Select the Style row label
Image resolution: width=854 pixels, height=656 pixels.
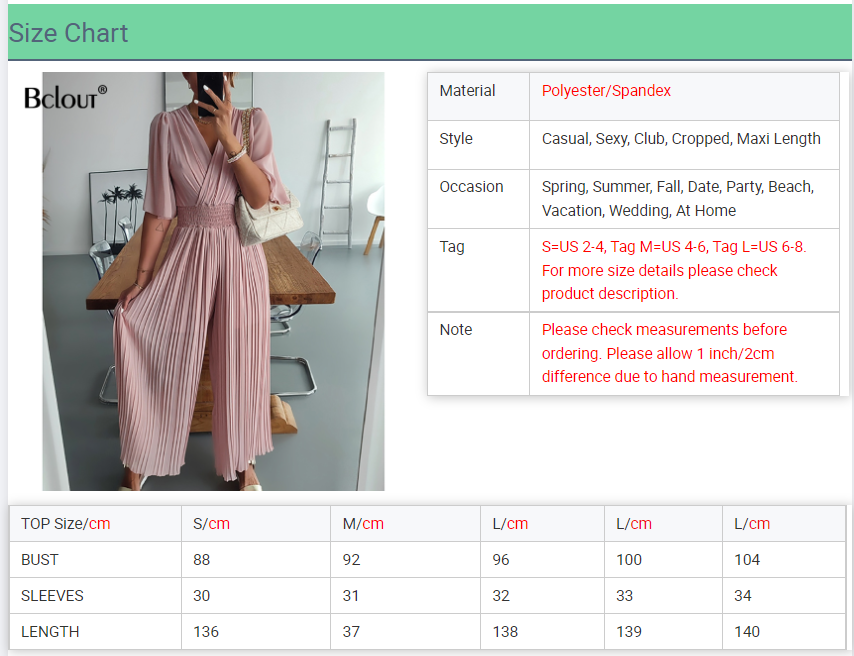456,139
